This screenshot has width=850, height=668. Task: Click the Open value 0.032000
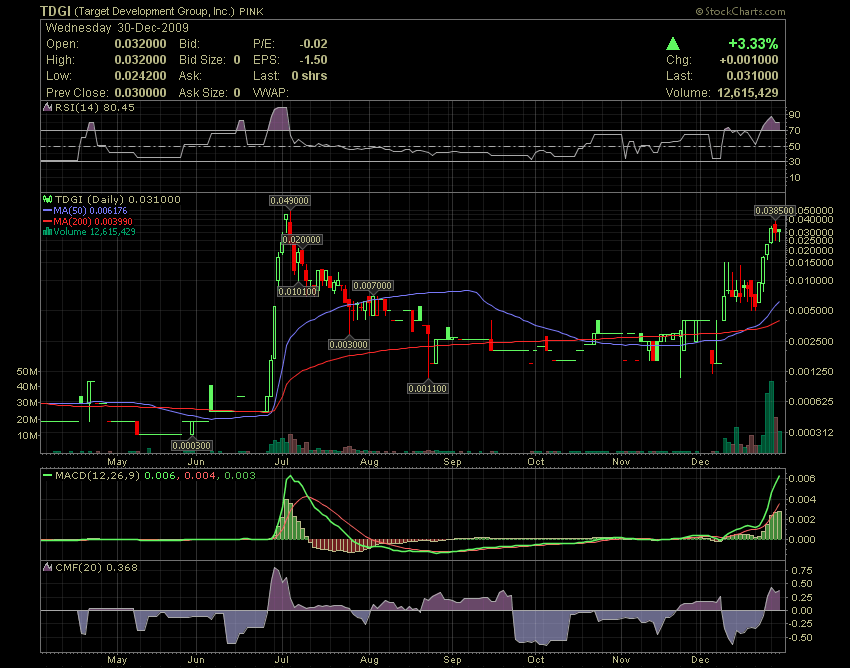140,44
